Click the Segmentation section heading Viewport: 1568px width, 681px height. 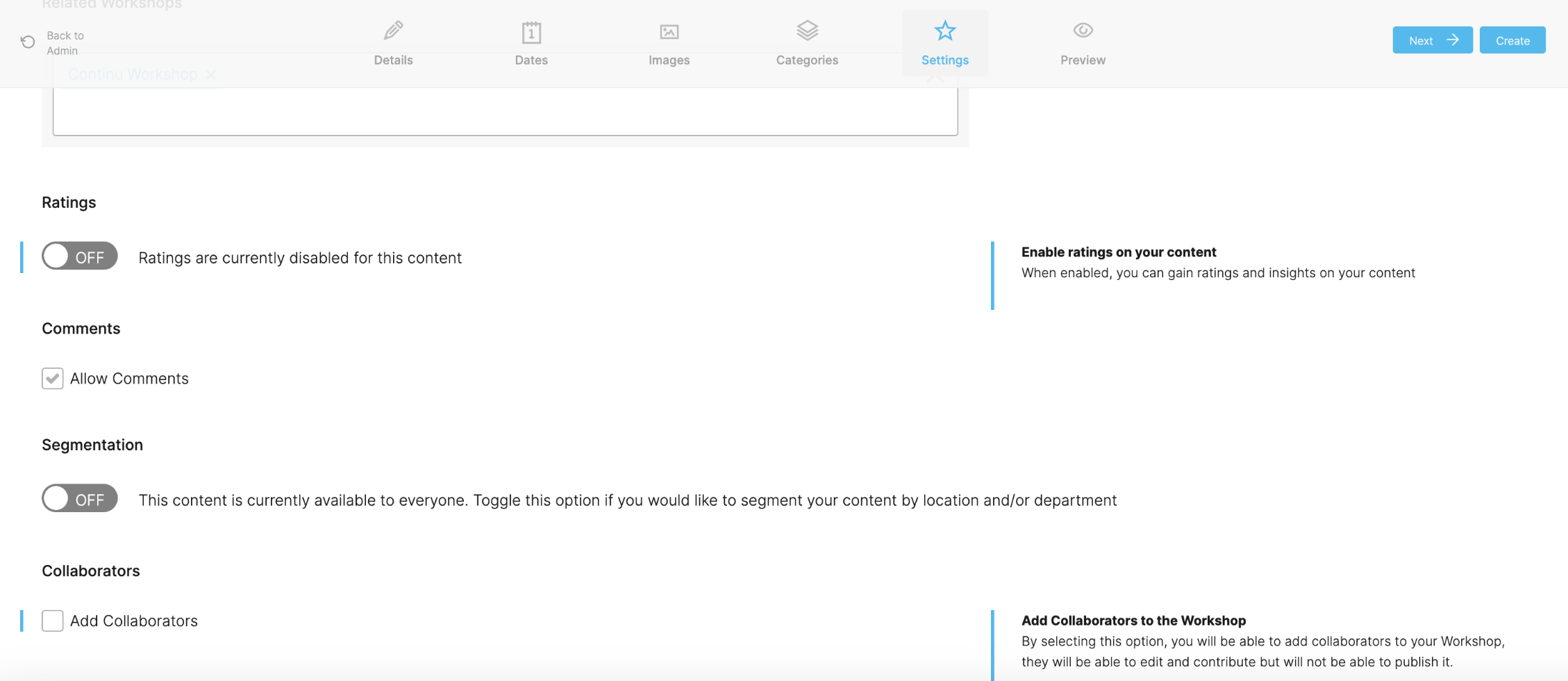point(92,445)
